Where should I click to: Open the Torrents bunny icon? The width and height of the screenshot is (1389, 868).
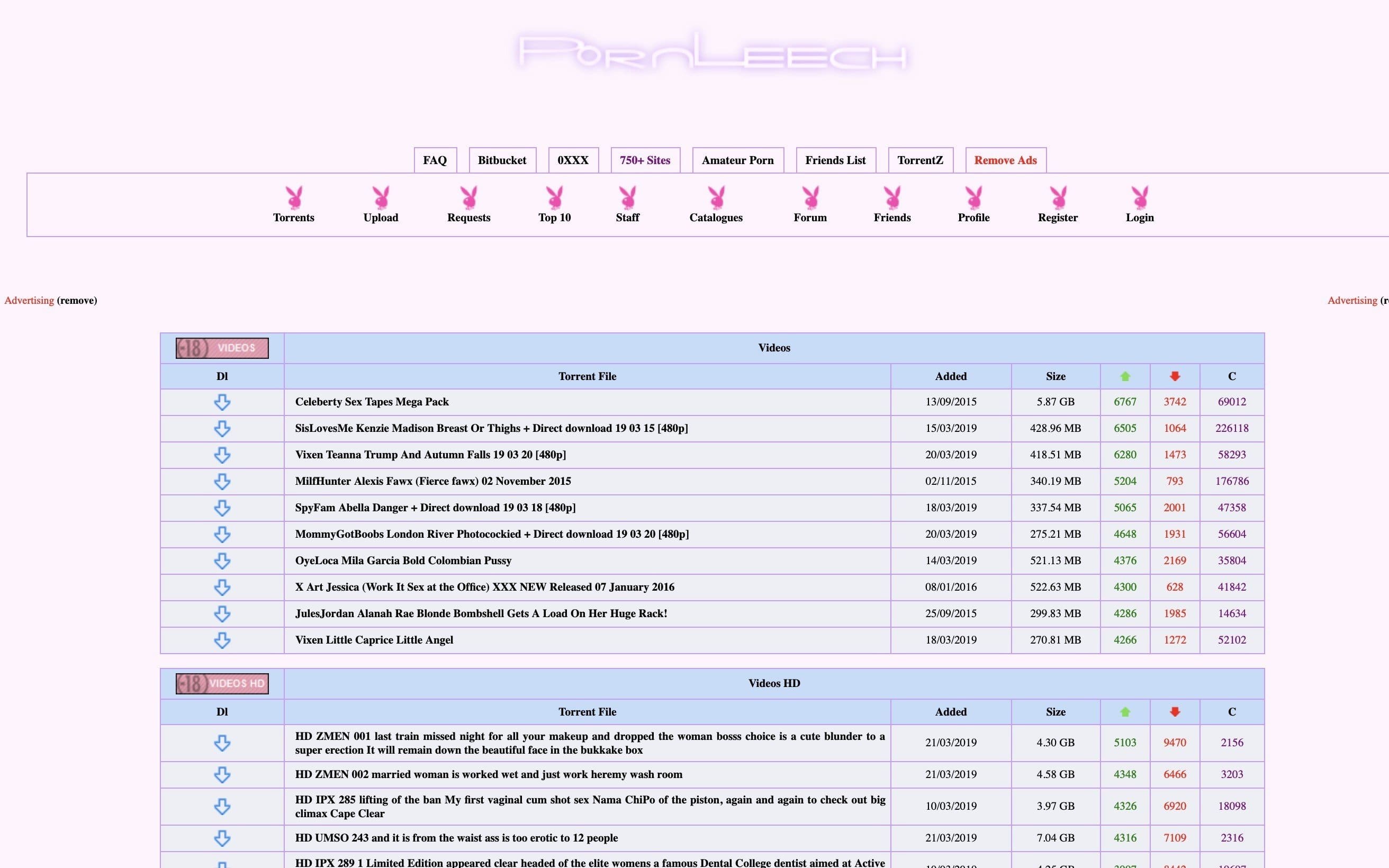[294, 197]
